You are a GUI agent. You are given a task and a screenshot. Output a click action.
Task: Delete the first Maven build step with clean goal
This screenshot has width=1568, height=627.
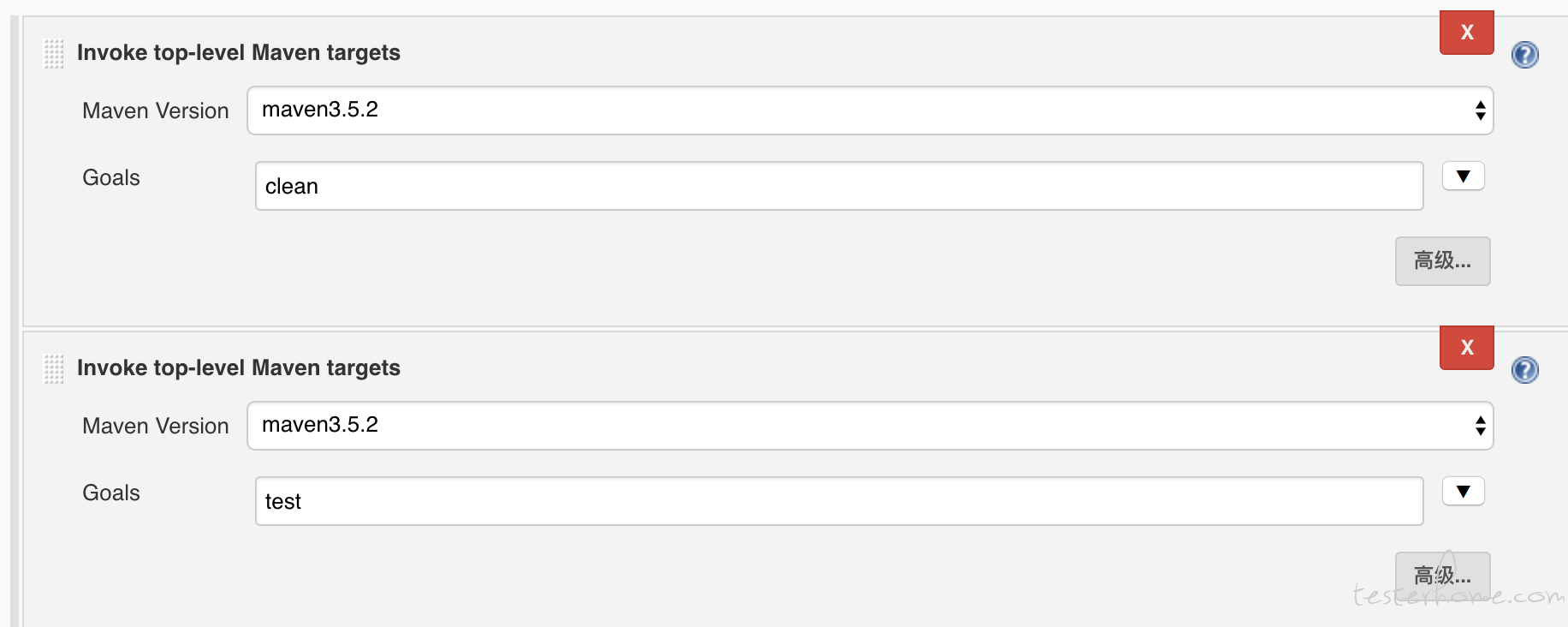[1467, 33]
